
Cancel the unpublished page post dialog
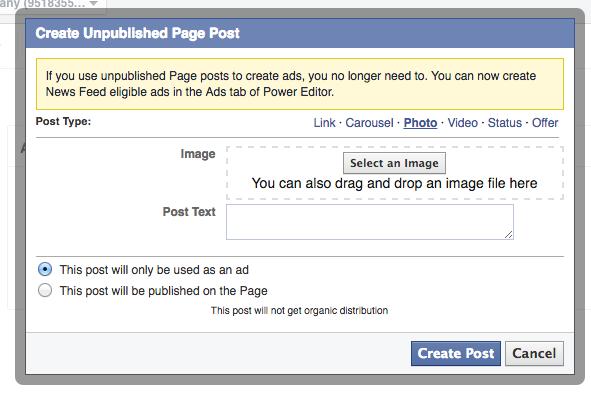534,354
